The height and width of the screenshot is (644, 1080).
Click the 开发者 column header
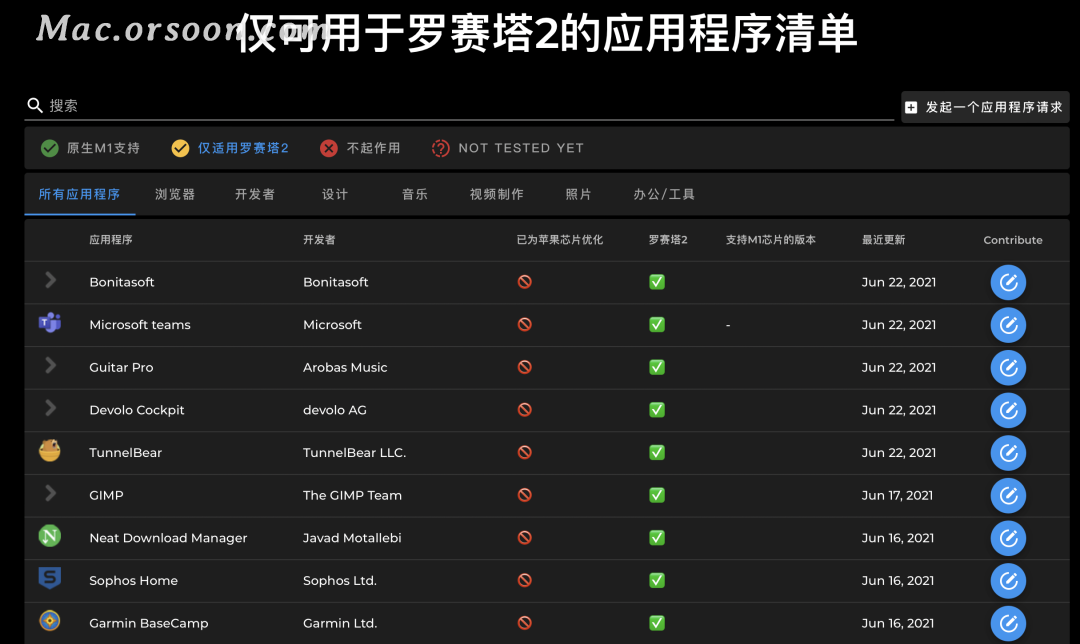319,240
